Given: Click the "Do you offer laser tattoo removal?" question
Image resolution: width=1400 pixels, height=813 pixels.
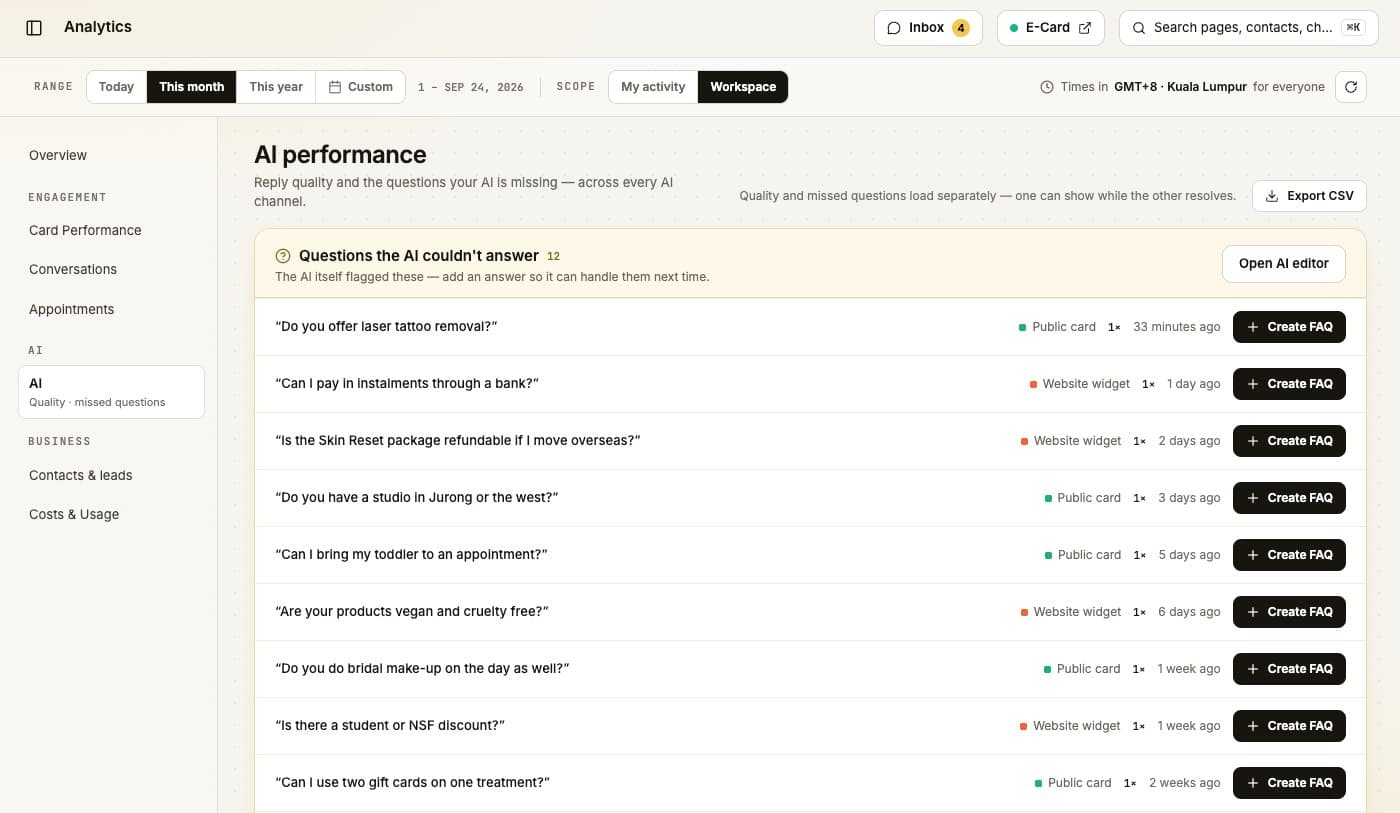Looking at the screenshot, I should pyautogui.click(x=386, y=327).
